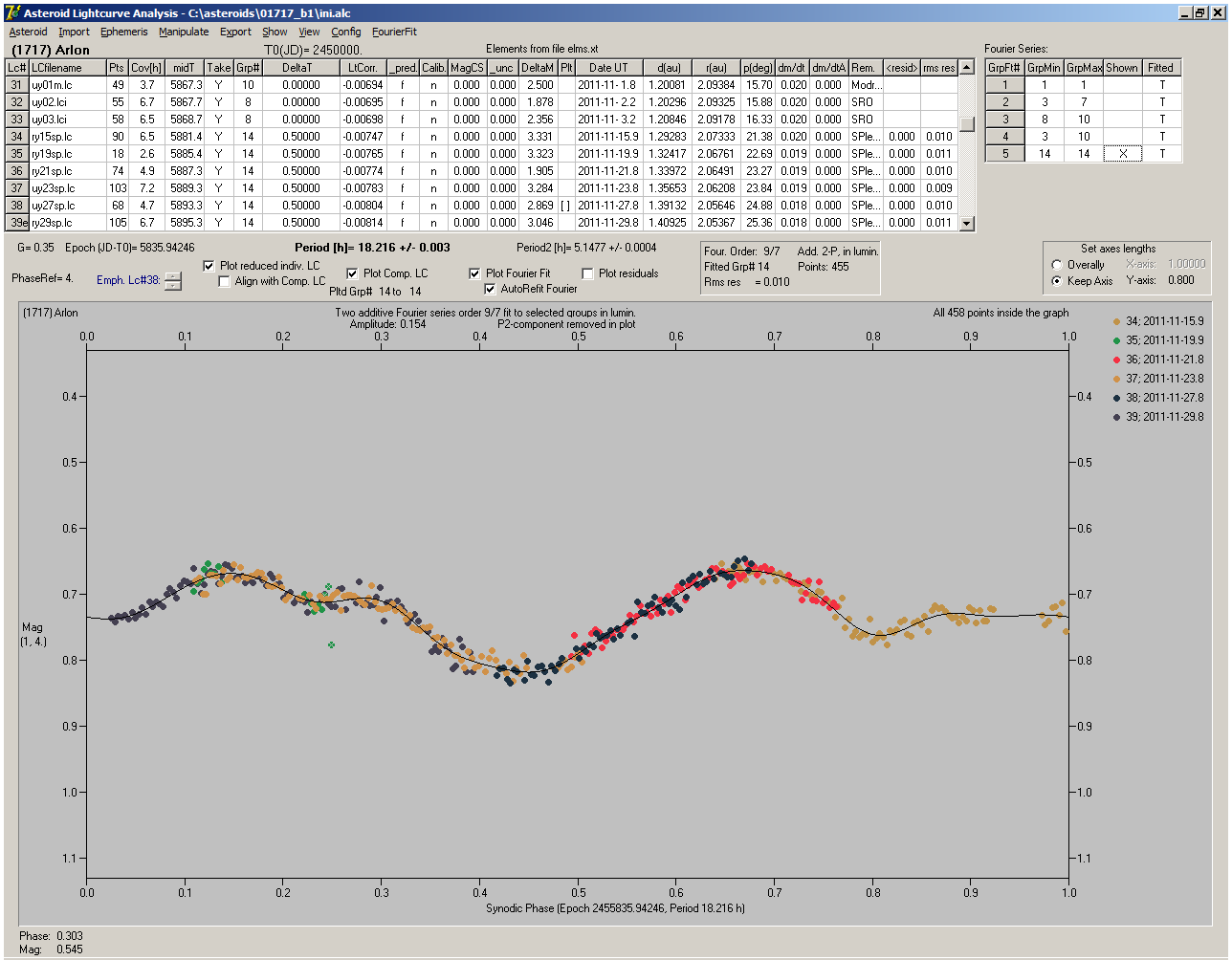The image size is (1232, 960).
Task: Open the View menu
Action: point(309,32)
